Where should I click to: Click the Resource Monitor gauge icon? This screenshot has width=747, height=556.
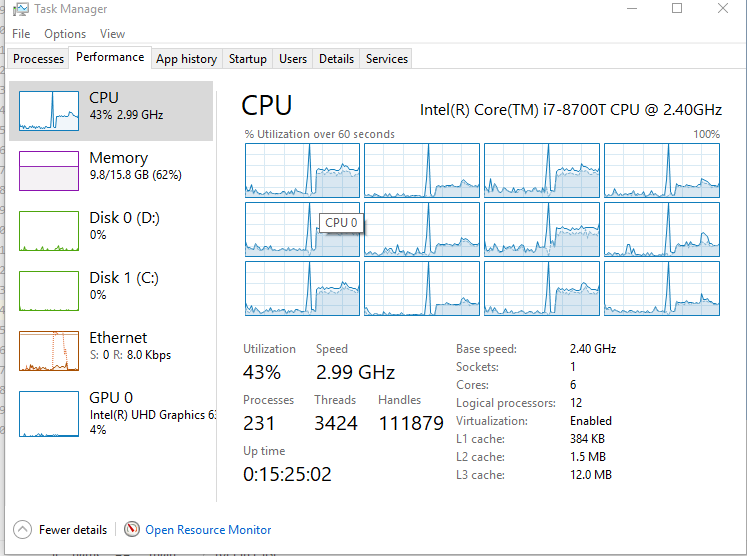132,529
